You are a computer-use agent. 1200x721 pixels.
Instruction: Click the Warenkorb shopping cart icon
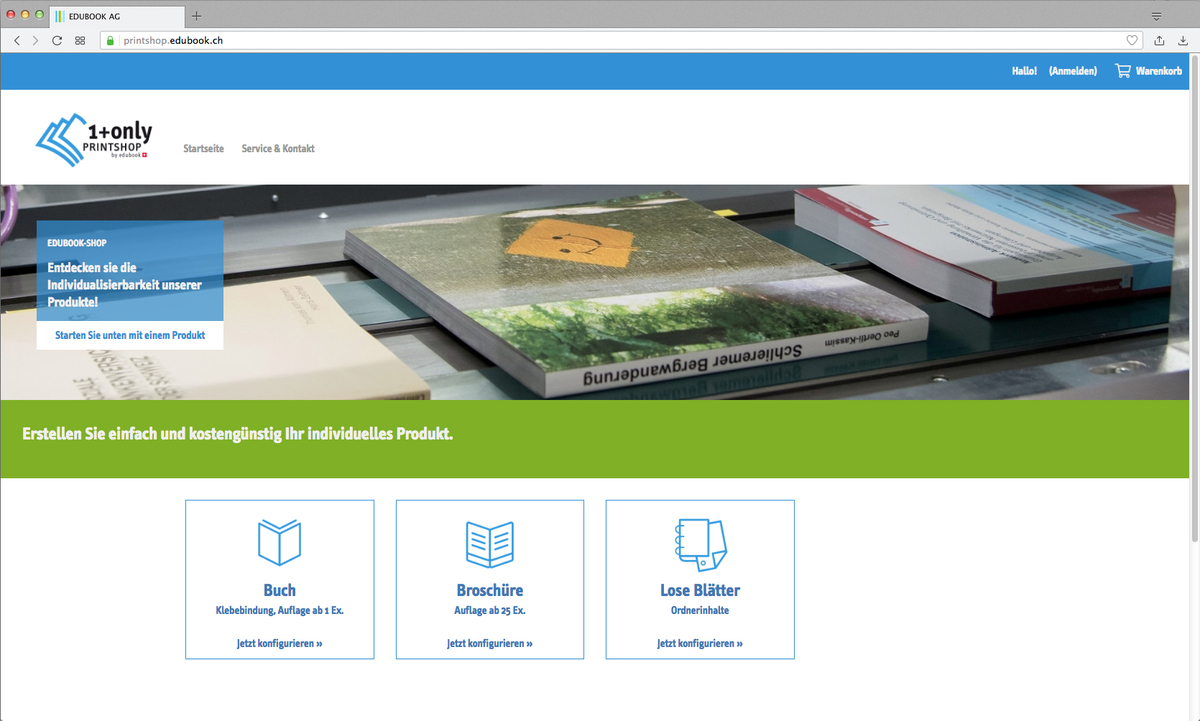(x=1123, y=71)
